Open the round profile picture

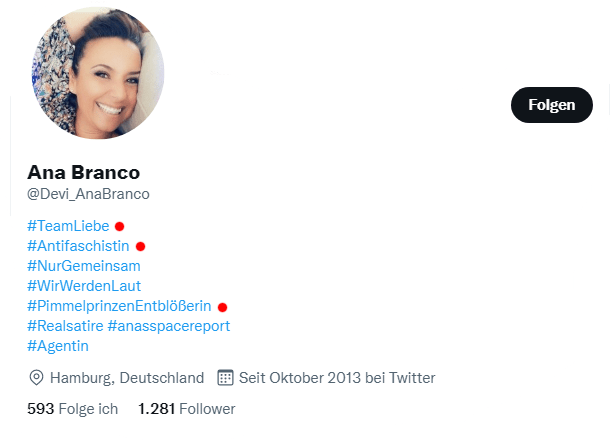click(x=98, y=73)
